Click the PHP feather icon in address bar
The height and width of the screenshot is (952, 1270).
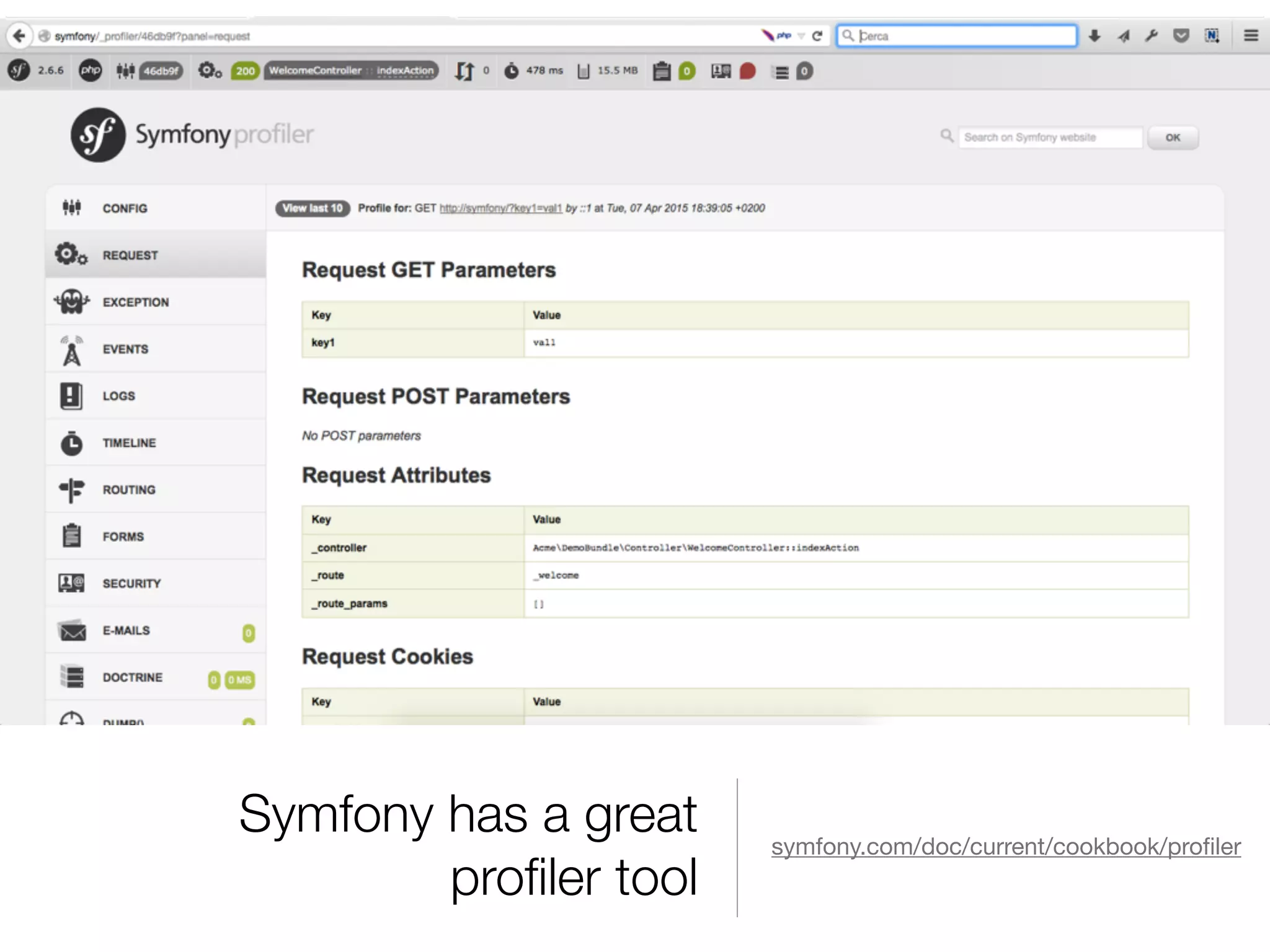pyautogui.click(x=776, y=35)
